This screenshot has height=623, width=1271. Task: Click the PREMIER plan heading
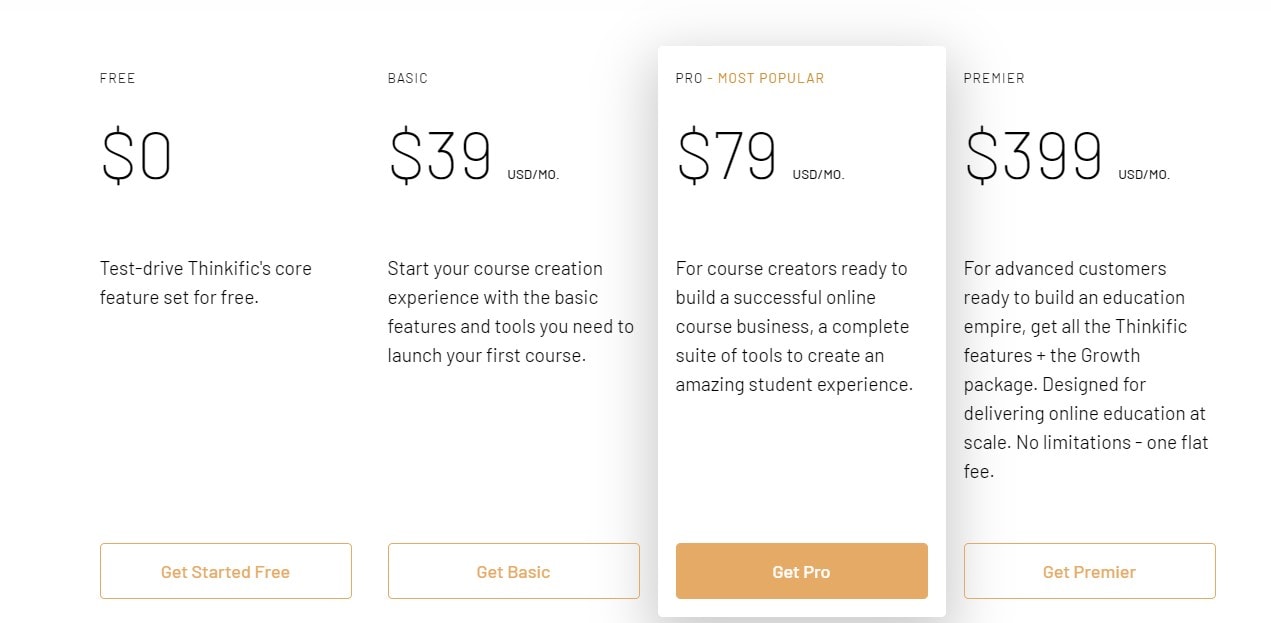(x=994, y=78)
